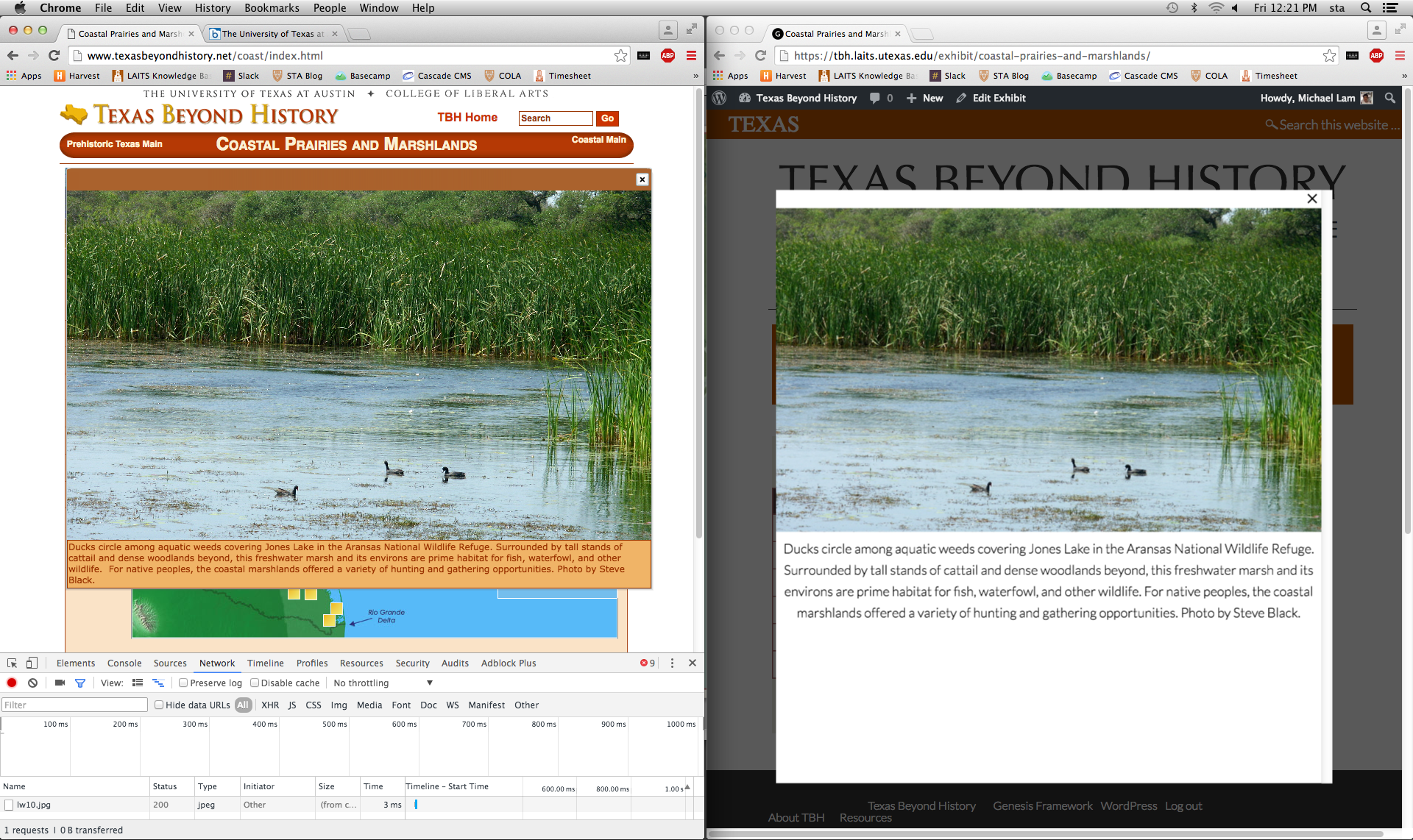Image resolution: width=1413 pixels, height=840 pixels.
Task: Open DevTools more options menu
Action: click(x=672, y=663)
